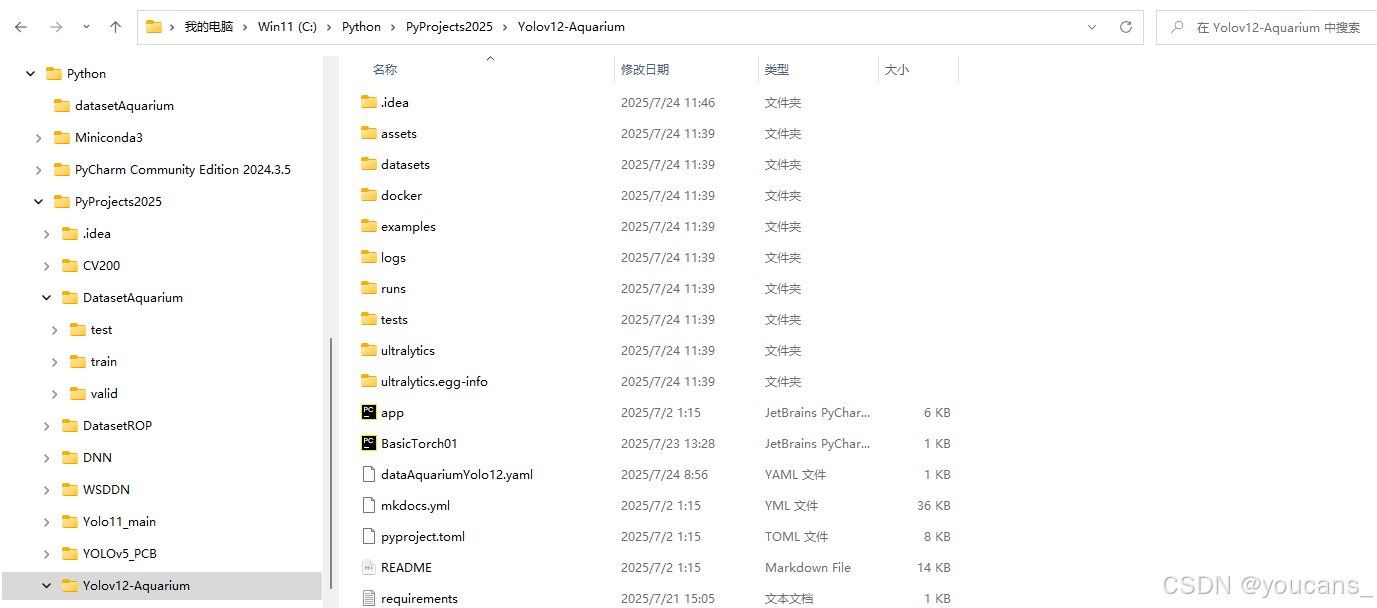1377x608 pixels.
Task: Select Win11 (C:) in the breadcrumb
Action: (287, 27)
